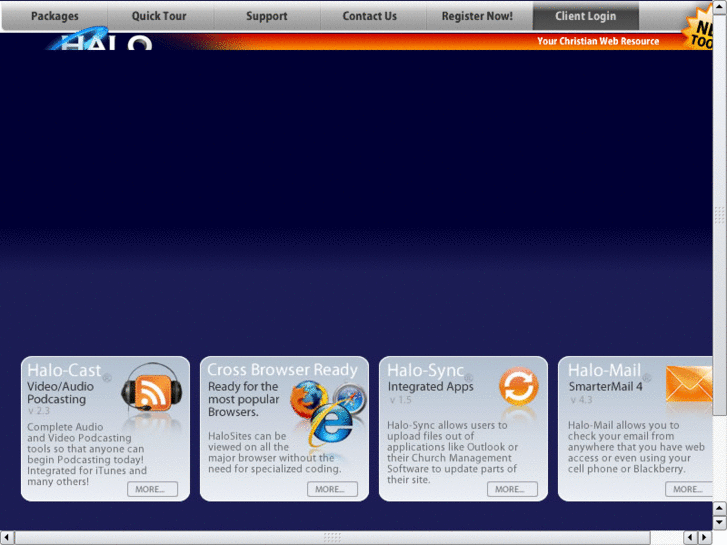The height and width of the screenshot is (545, 727).
Task: Click MORE button in Halo-Mail card
Action: (x=689, y=489)
